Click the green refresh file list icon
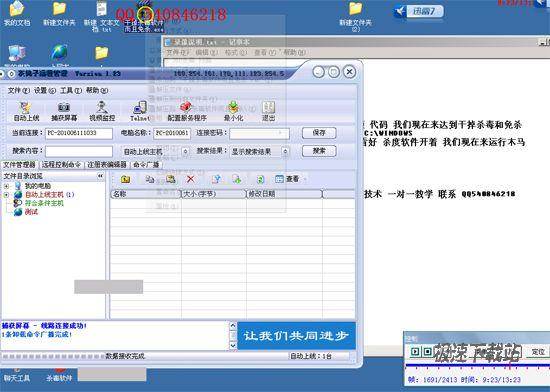This screenshot has height=392, width=550. [x=260, y=180]
